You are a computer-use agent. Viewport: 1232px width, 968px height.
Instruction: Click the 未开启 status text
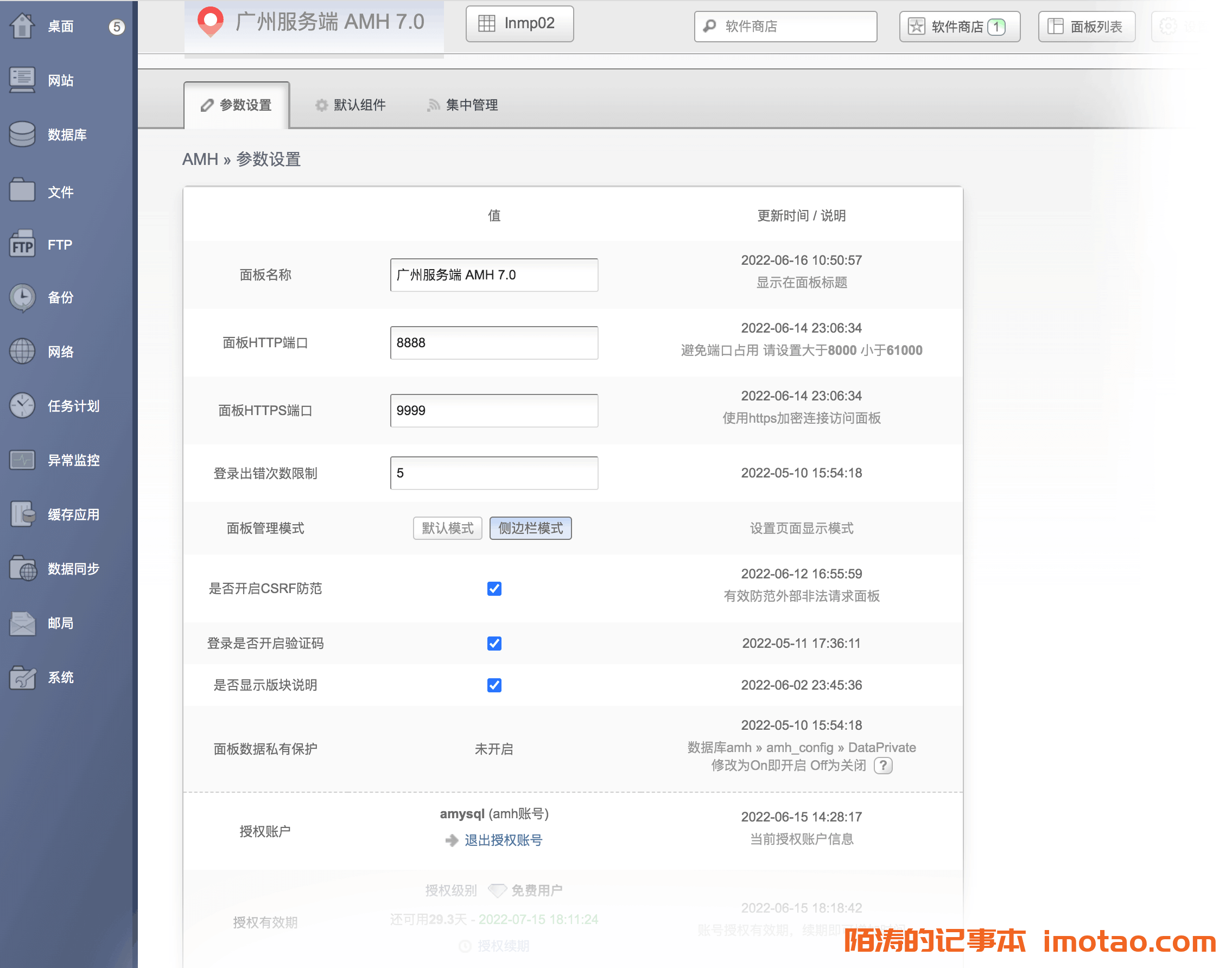[494, 749]
